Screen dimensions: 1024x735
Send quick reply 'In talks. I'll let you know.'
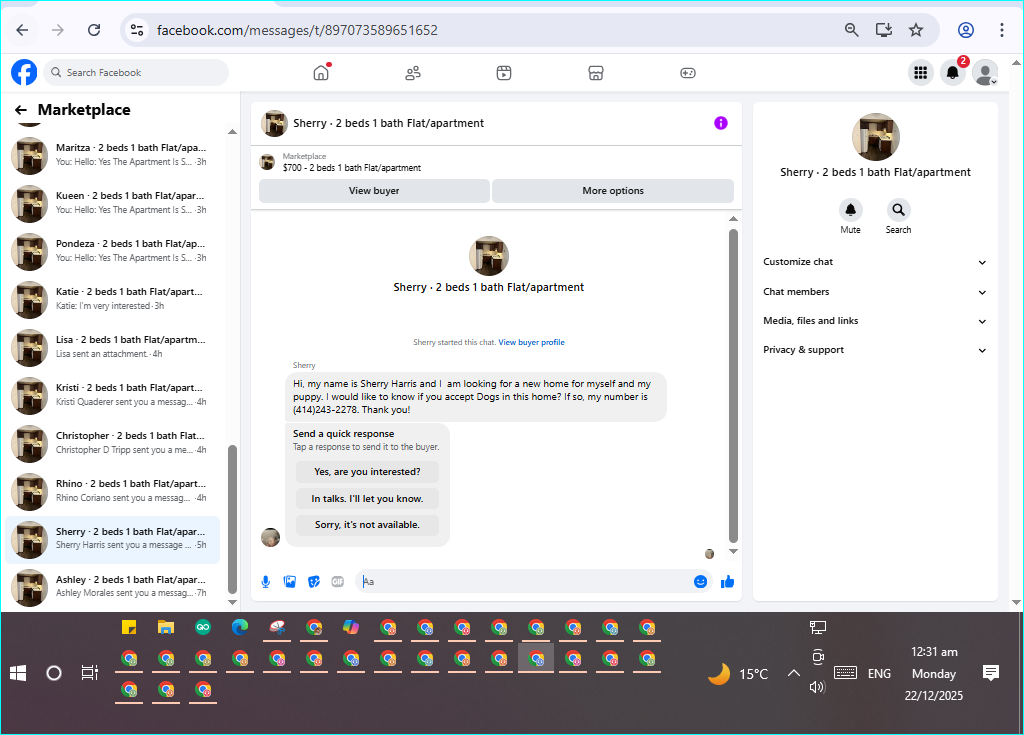tap(367, 498)
